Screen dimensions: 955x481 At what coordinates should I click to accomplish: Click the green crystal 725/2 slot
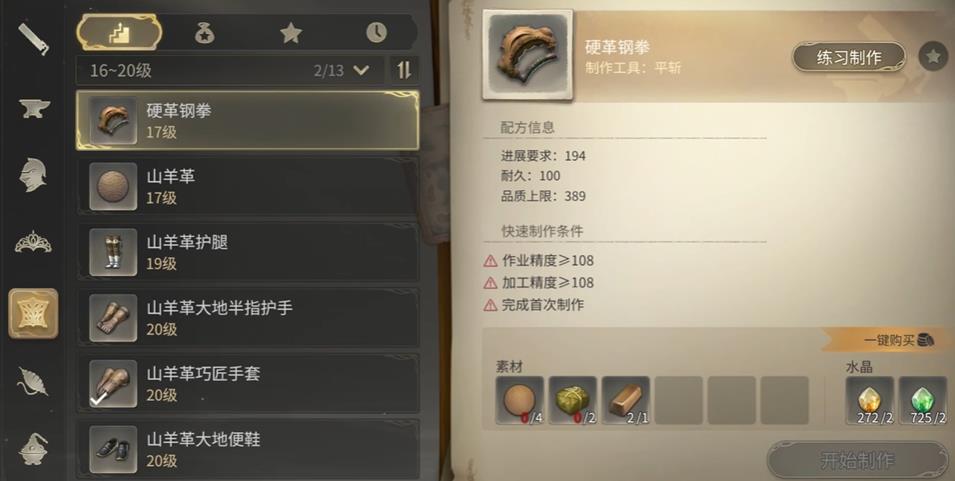pos(922,400)
